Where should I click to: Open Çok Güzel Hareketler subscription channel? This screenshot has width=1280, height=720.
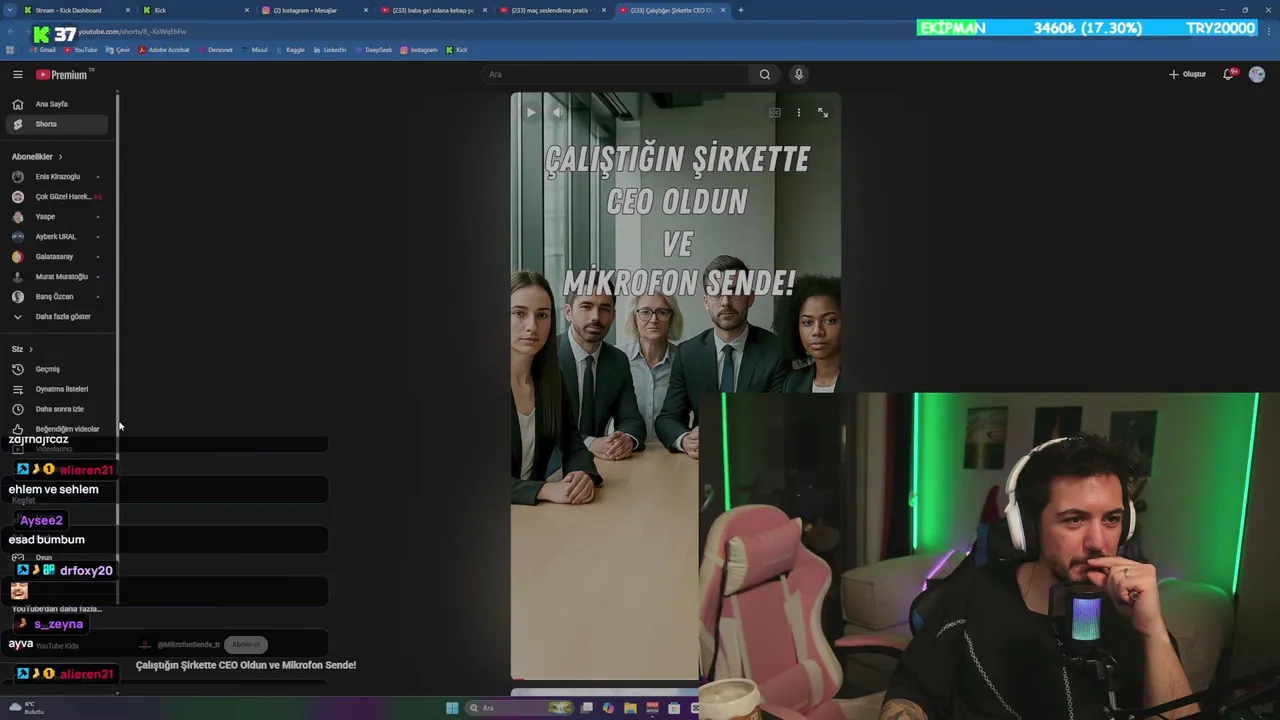coord(56,196)
